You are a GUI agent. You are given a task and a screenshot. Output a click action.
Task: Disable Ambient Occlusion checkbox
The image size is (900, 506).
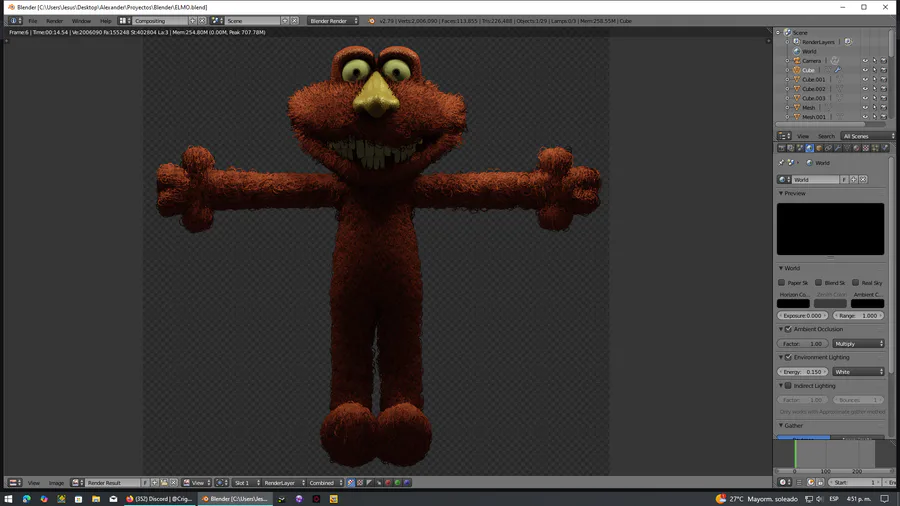[x=788, y=329]
